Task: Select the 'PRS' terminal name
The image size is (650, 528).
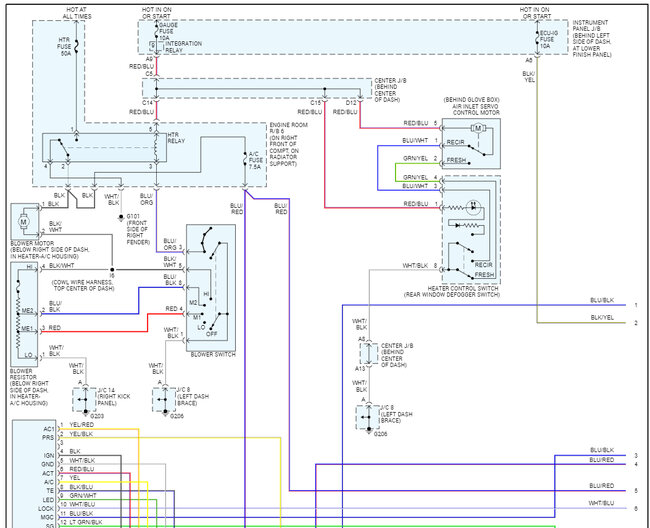Action: tap(48, 438)
